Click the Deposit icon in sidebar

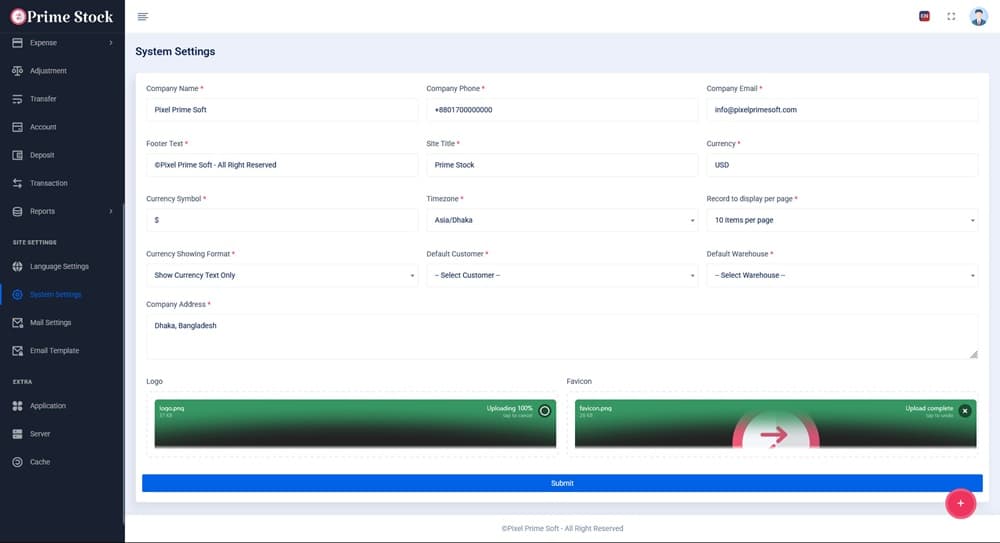pos(17,155)
